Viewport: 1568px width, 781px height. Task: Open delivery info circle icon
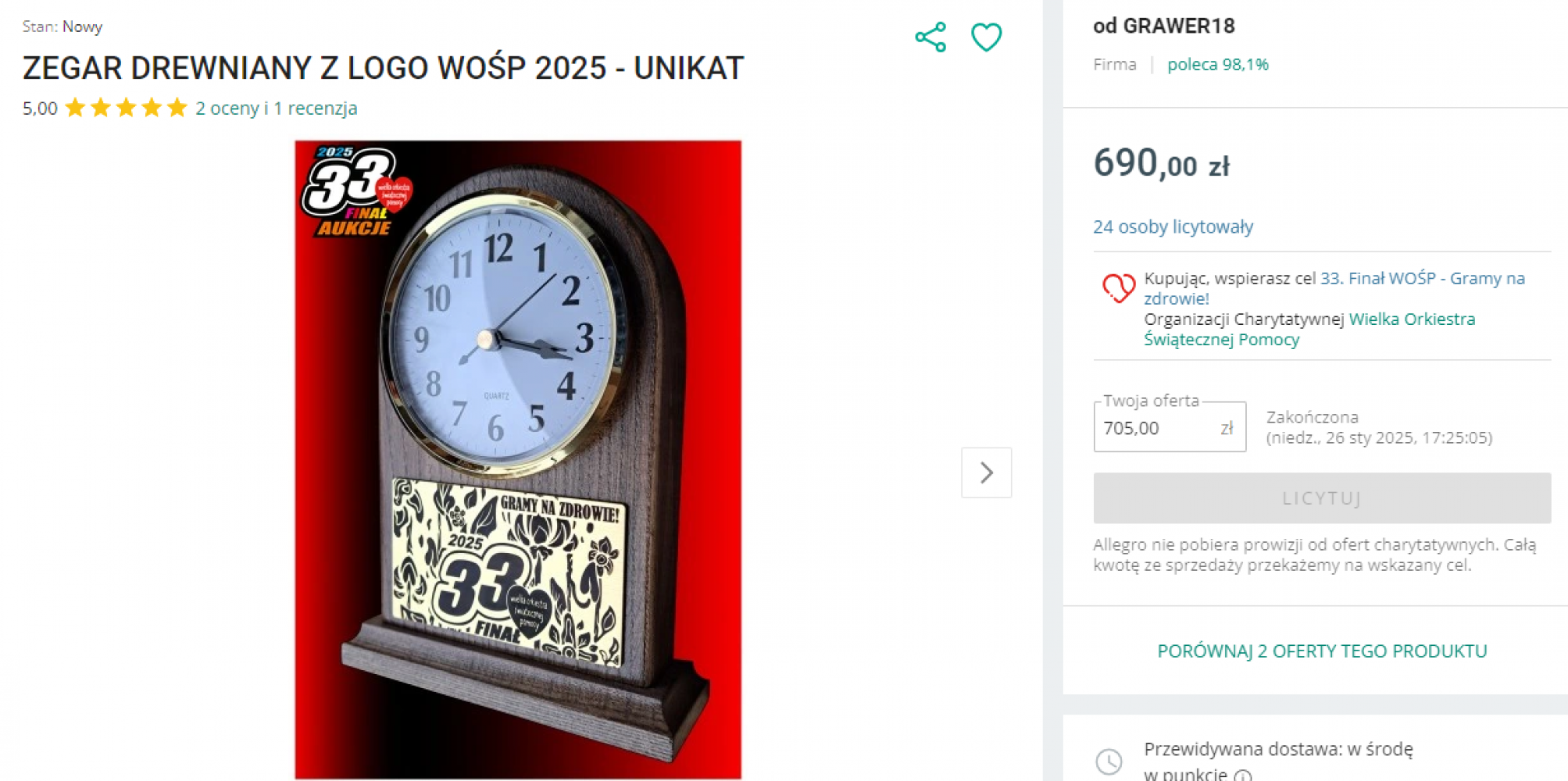[x=1243, y=776]
